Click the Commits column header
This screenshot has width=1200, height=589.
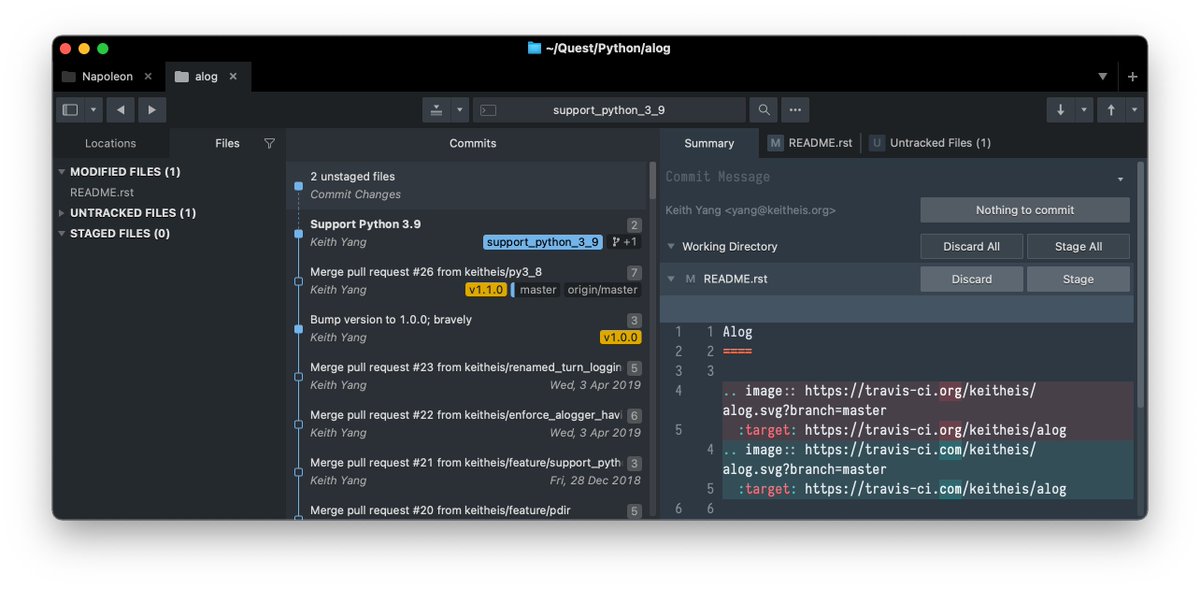coord(472,143)
